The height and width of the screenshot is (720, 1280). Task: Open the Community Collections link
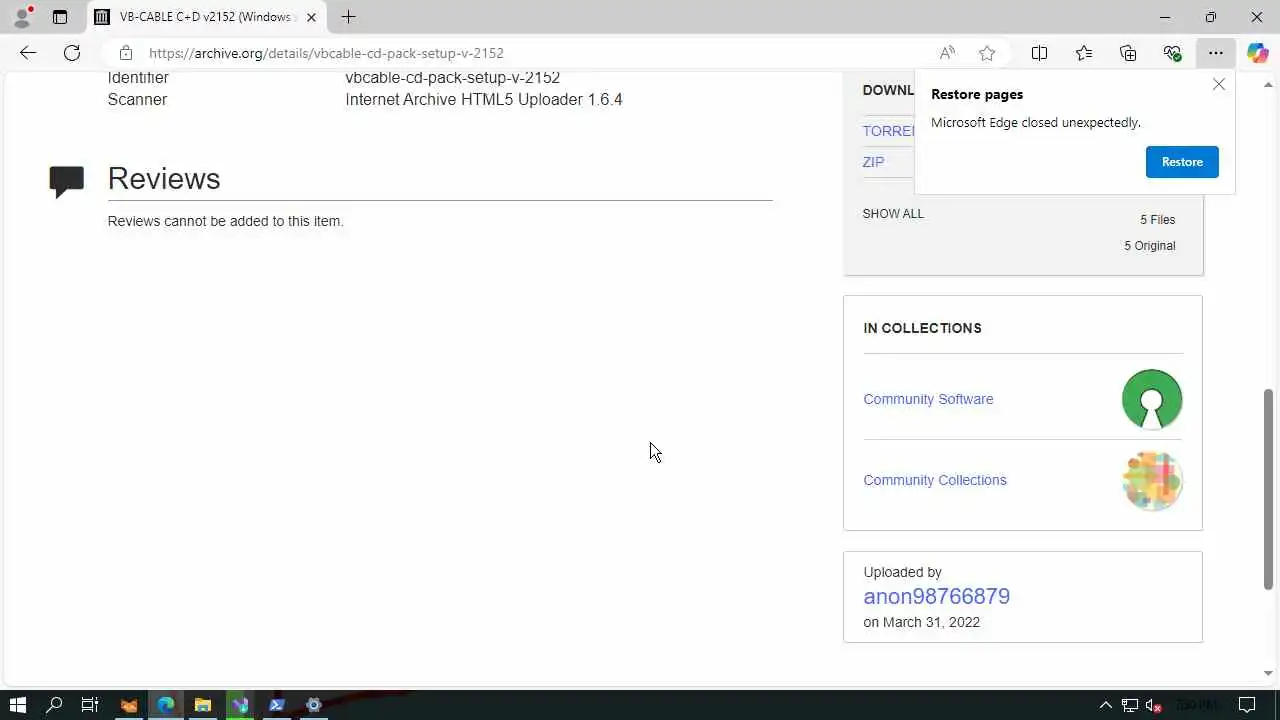(x=935, y=480)
